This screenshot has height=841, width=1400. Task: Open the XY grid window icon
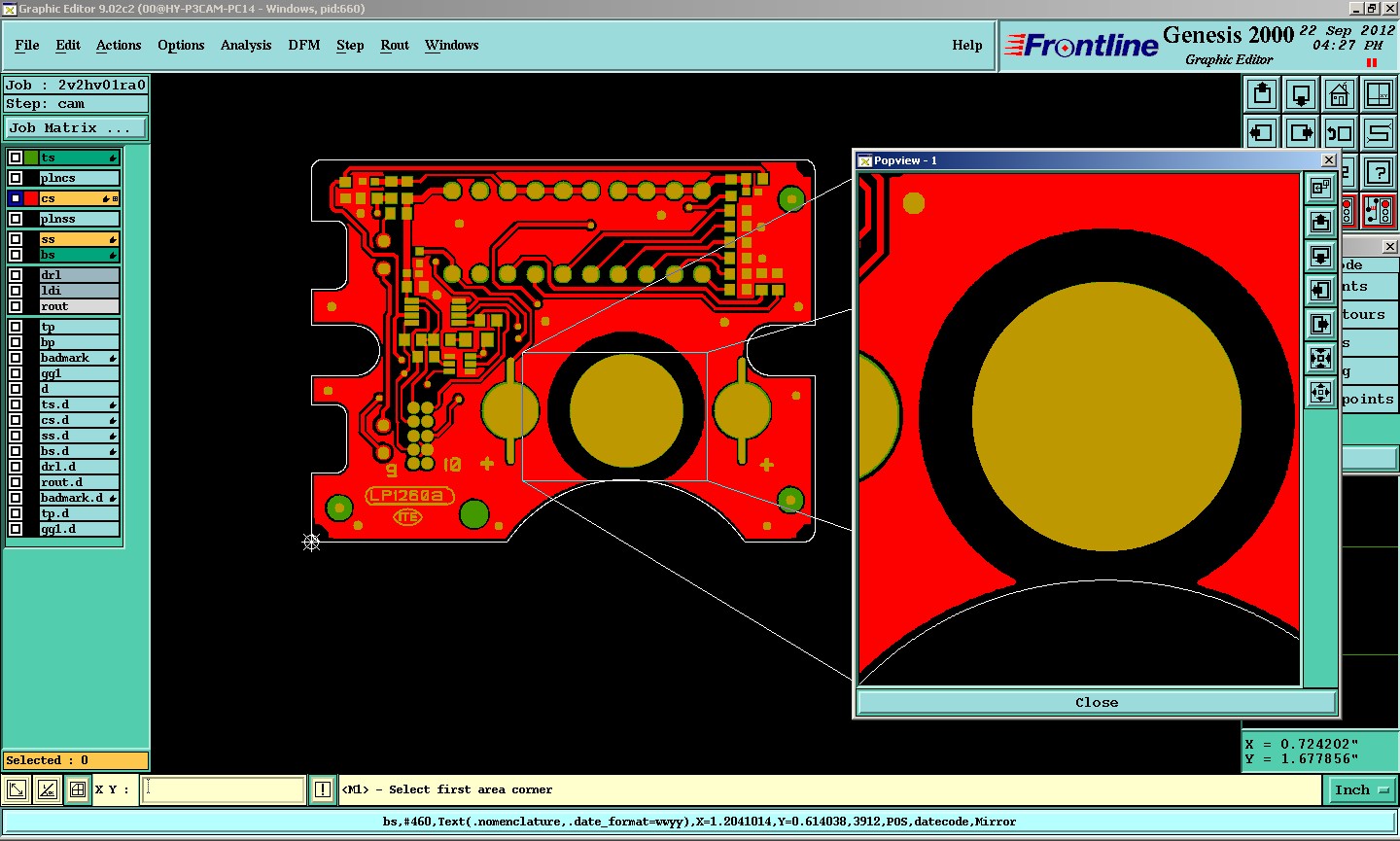point(1379,94)
